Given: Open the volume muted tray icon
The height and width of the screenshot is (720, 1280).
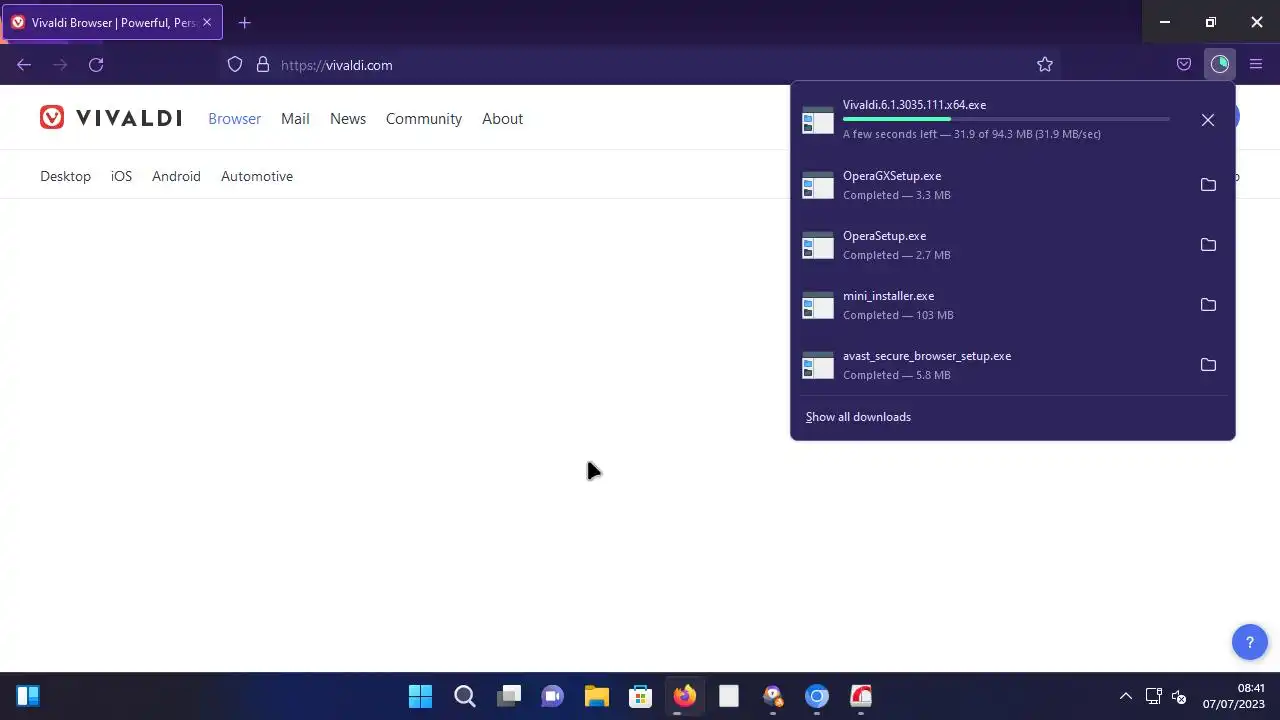Looking at the screenshot, I should [x=1179, y=696].
